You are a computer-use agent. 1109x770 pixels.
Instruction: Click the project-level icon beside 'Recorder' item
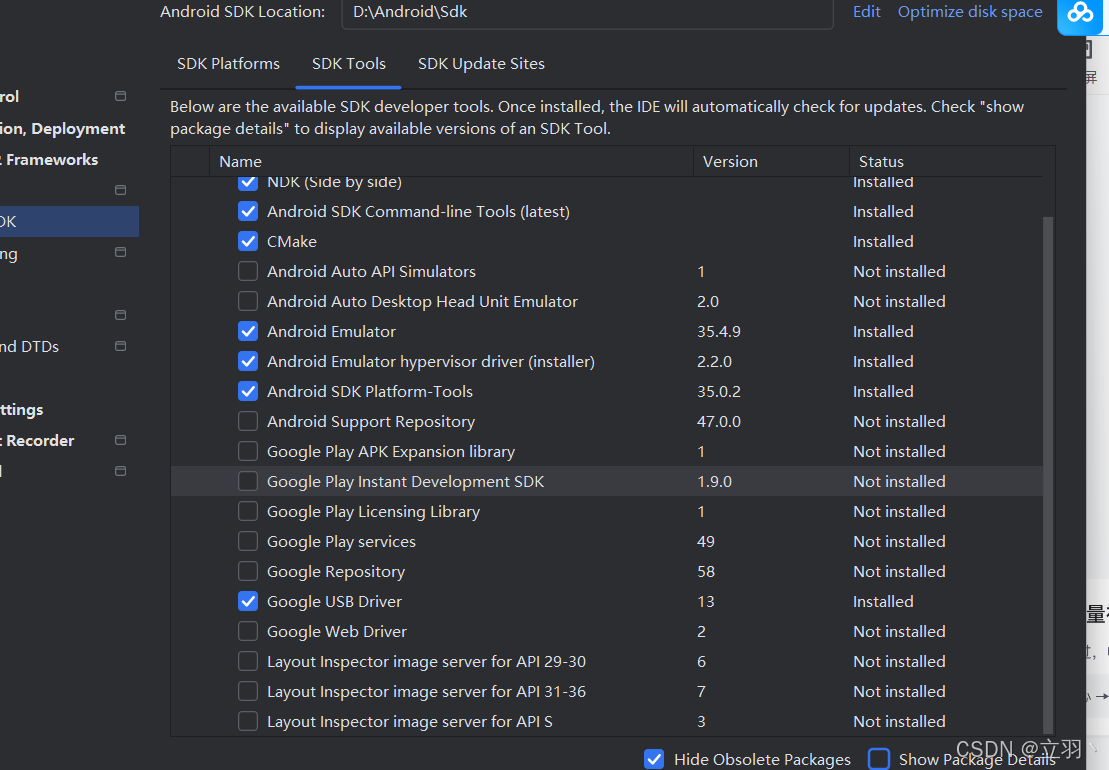[120, 440]
